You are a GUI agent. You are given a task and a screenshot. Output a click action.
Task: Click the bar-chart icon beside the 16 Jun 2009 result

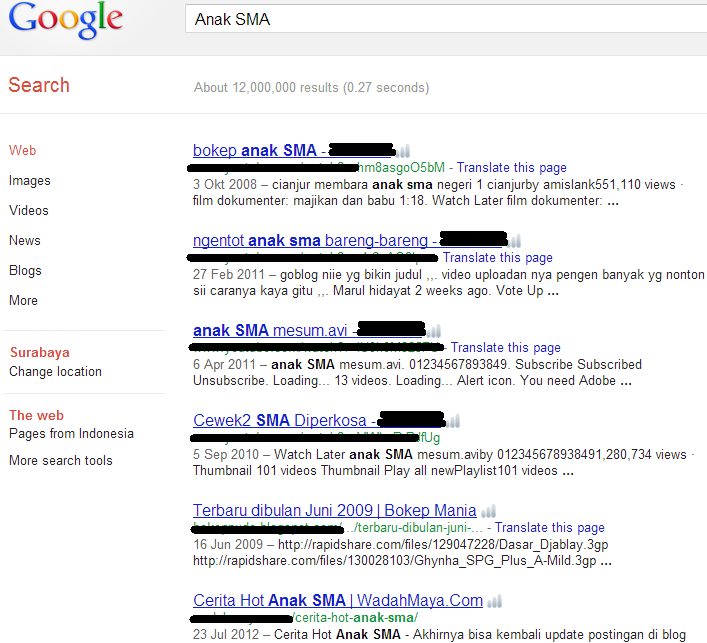click(x=488, y=511)
